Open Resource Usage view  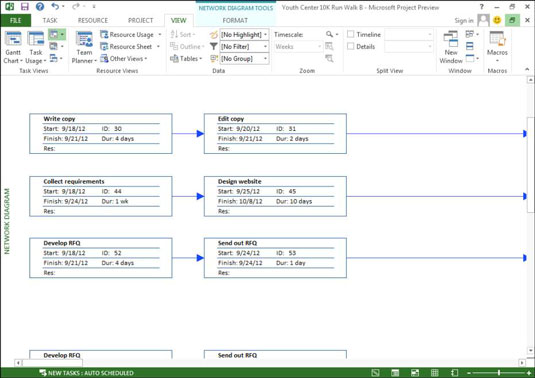130,35
